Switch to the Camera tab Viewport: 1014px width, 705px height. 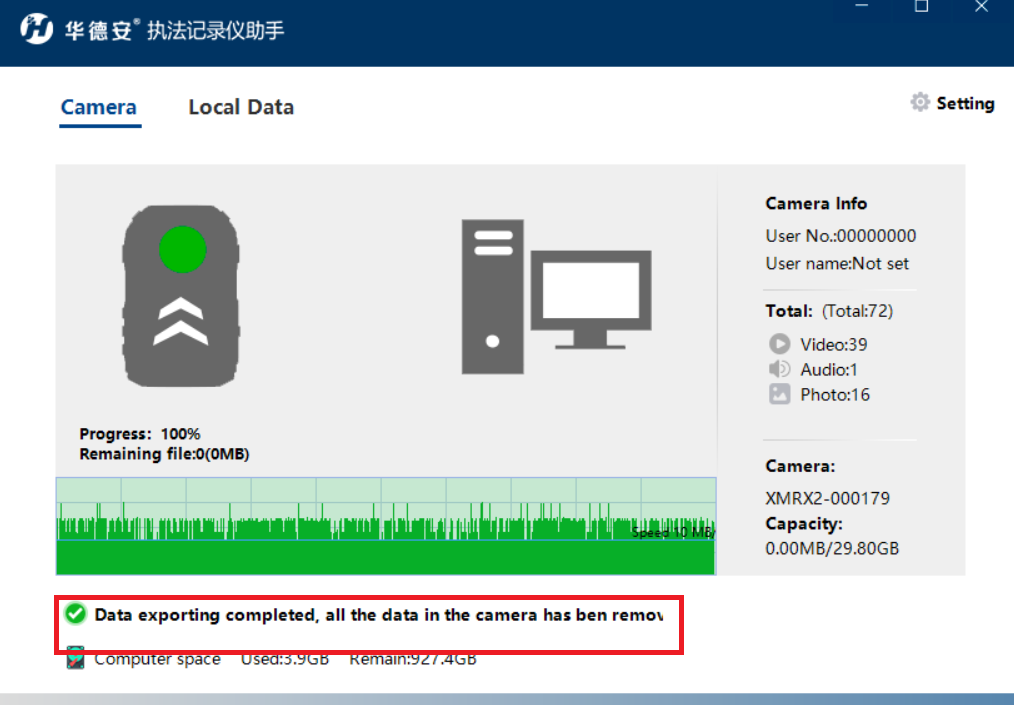(x=99, y=107)
